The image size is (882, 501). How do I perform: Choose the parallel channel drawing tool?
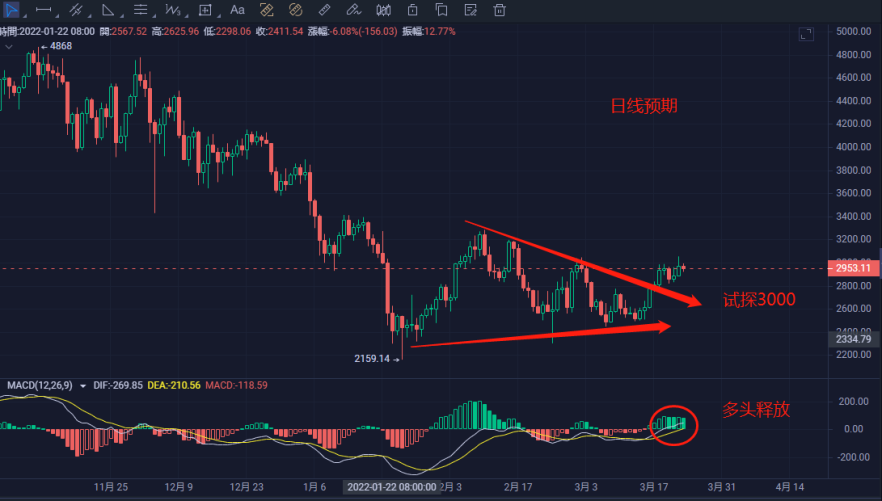75,10
